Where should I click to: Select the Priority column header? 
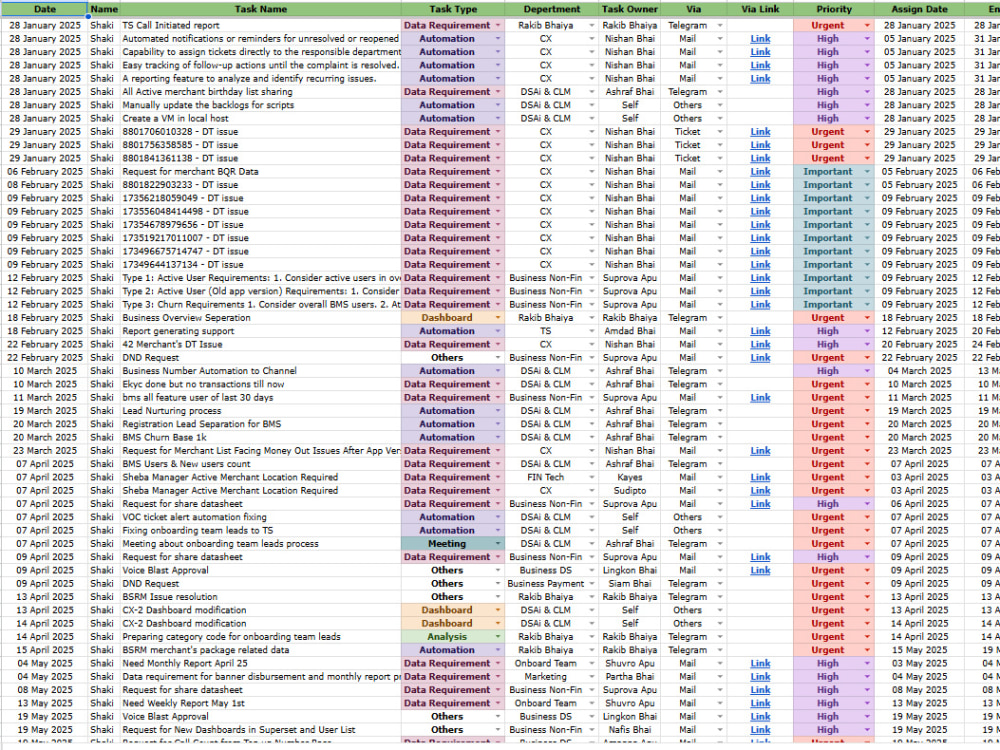834,9
